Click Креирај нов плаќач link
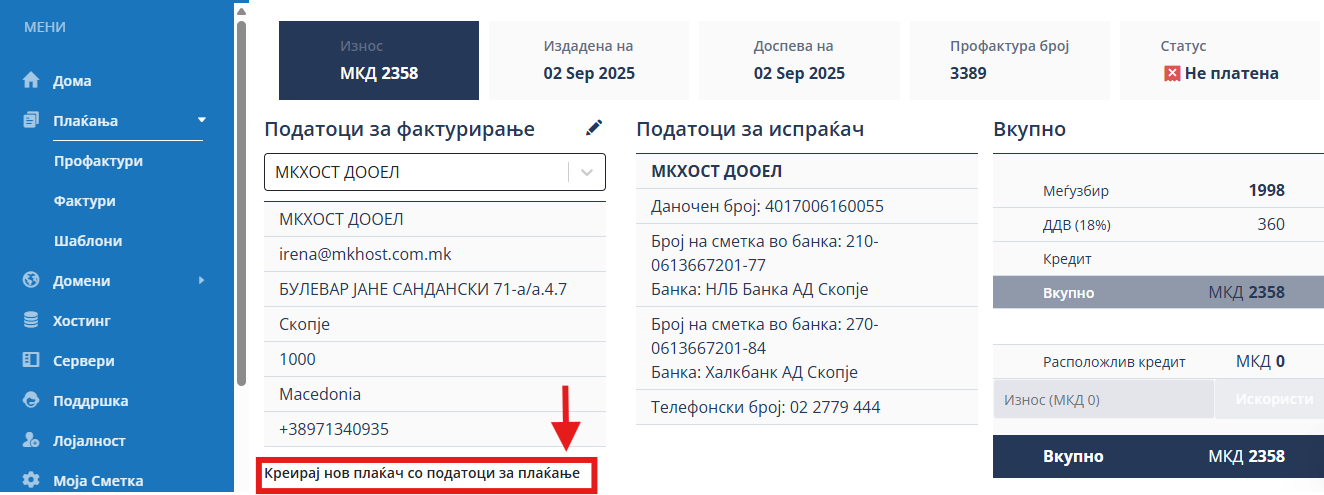 coord(421,472)
